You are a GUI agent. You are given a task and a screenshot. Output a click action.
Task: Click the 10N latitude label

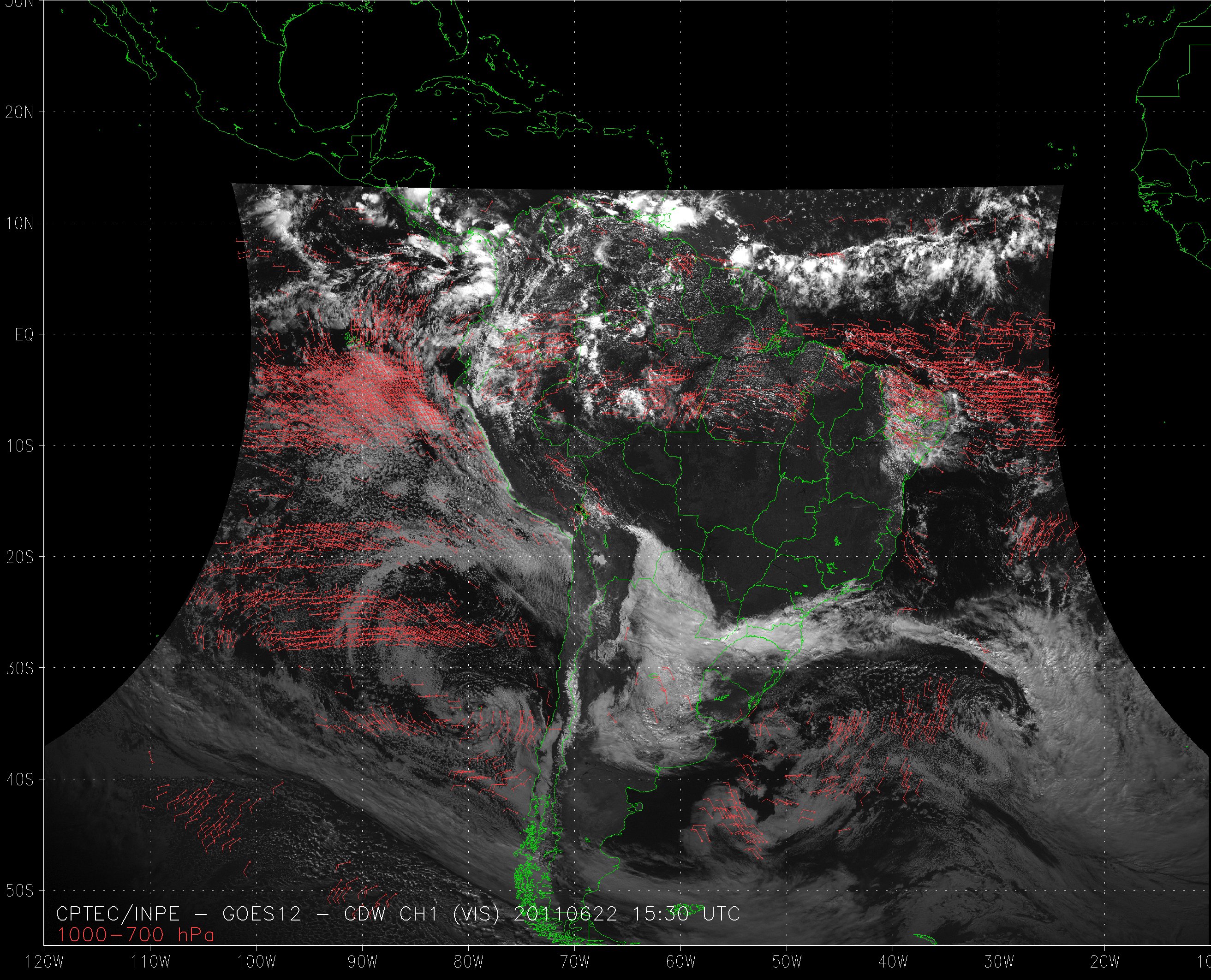click(x=20, y=224)
